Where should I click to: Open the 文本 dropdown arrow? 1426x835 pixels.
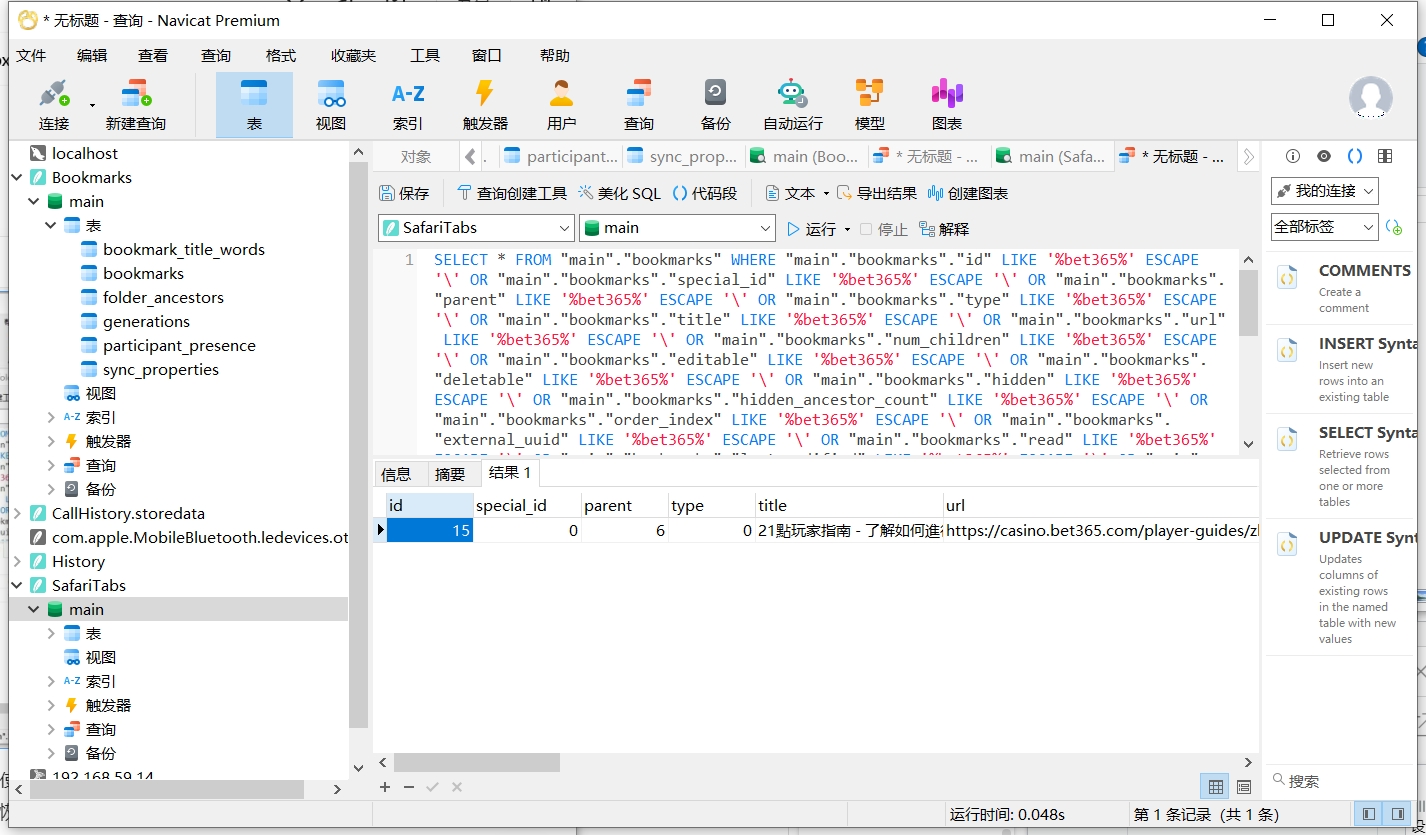826,193
